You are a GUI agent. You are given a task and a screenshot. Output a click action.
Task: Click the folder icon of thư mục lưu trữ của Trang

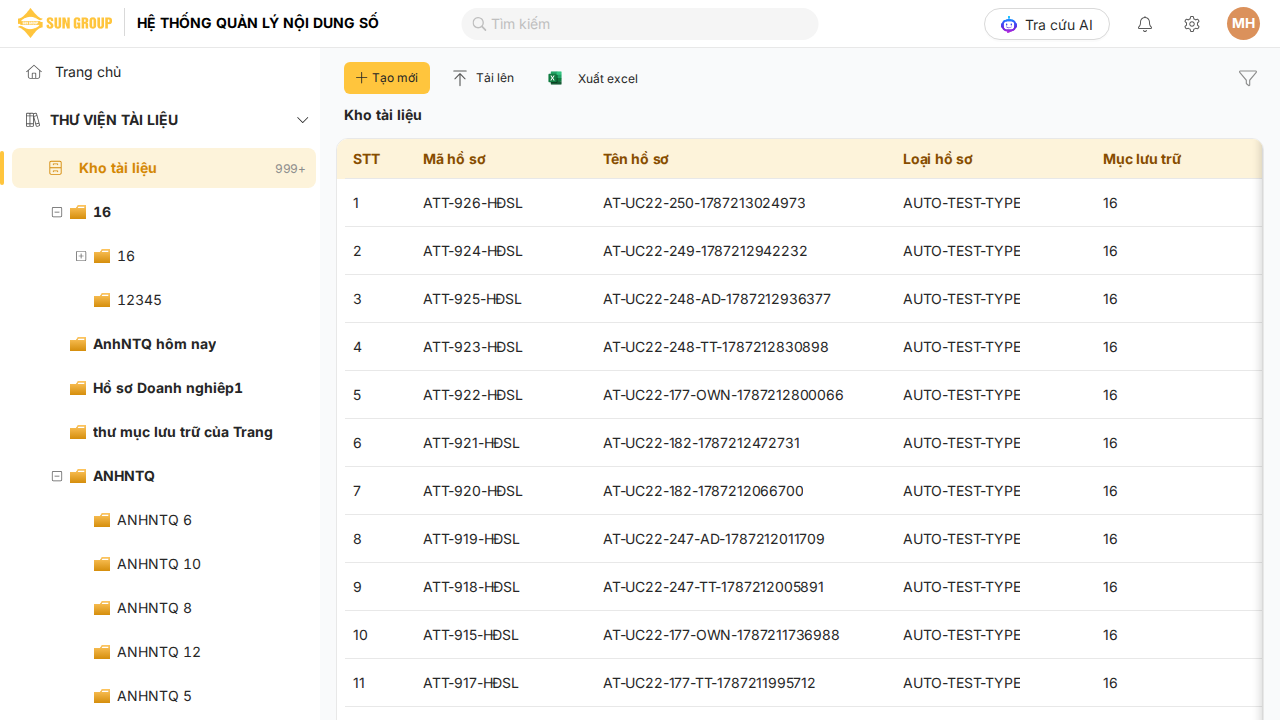78,432
